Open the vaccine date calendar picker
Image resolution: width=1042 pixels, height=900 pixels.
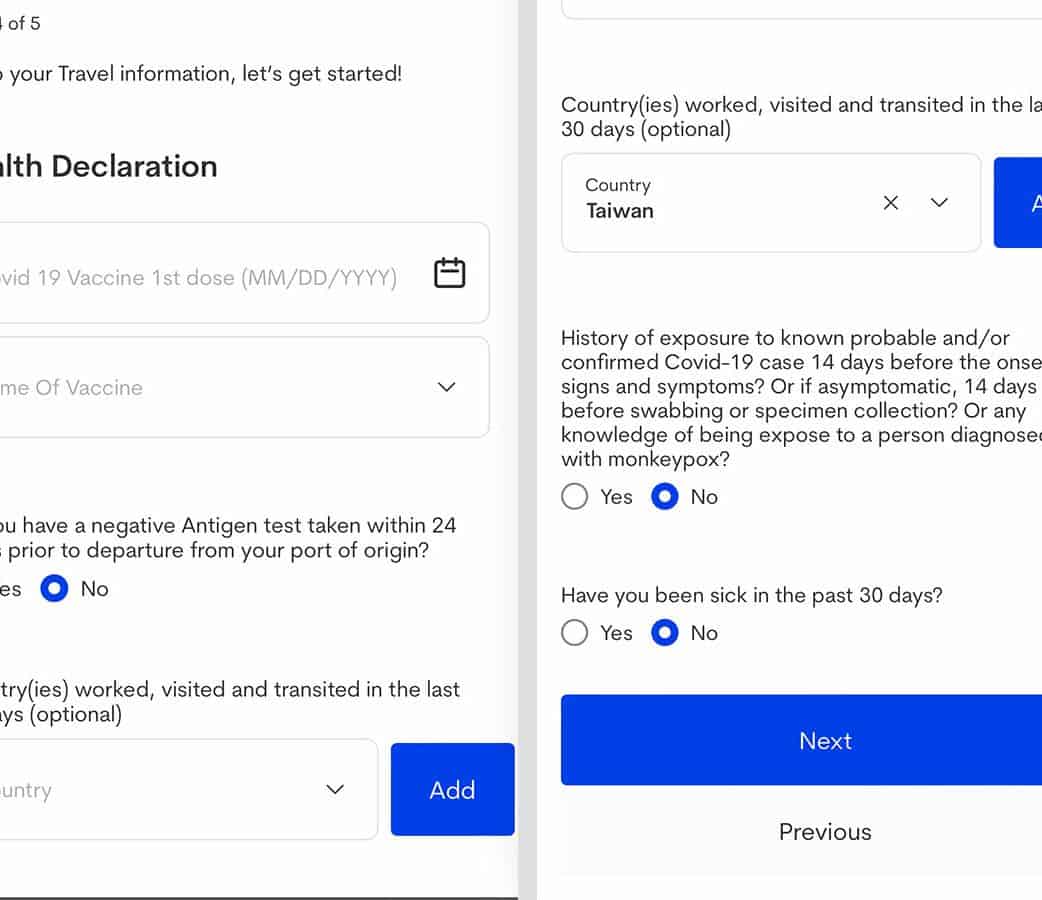[449, 273]
